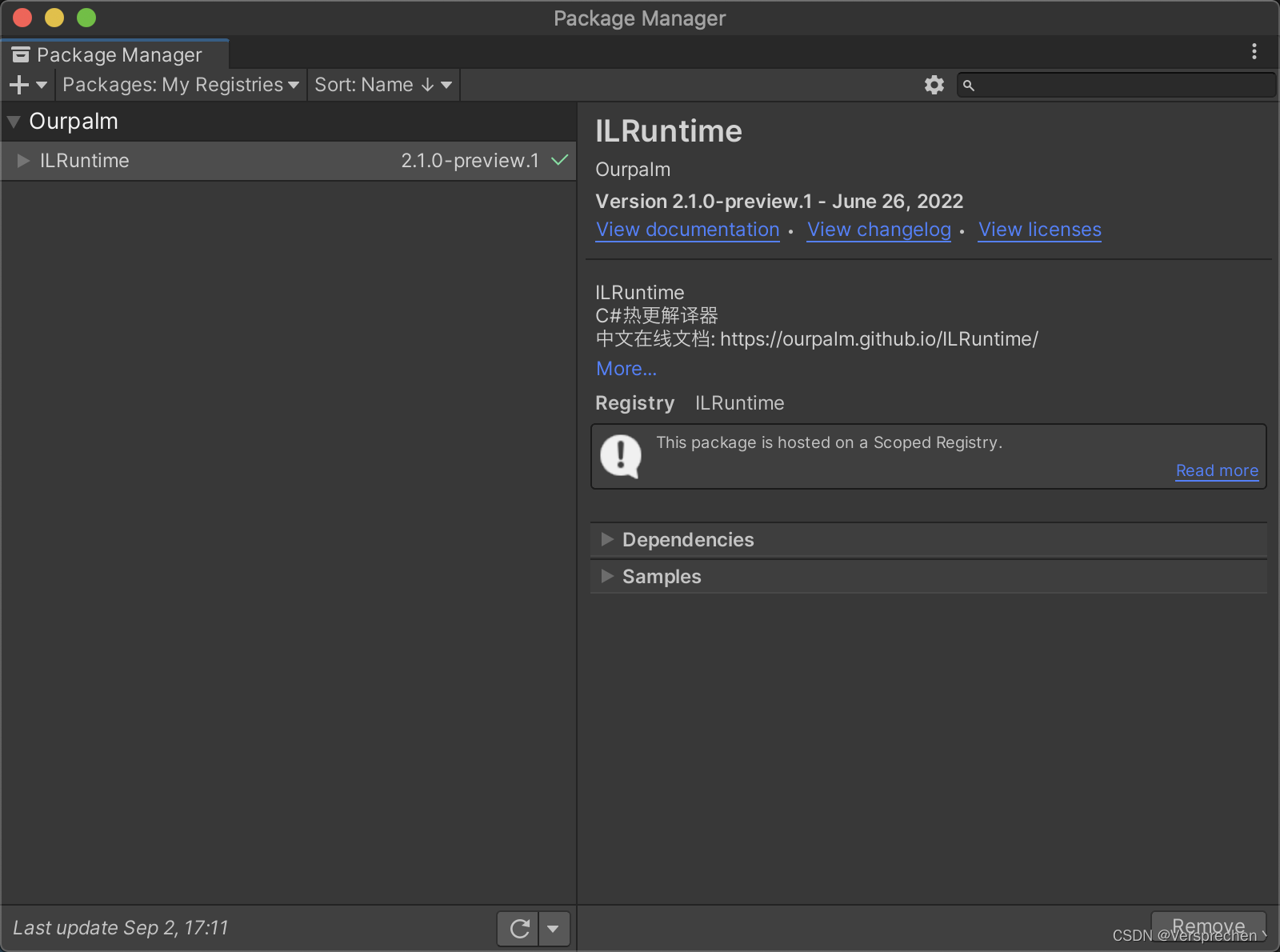
Task: Click the add package plus icon
Action: pos(18,84)
